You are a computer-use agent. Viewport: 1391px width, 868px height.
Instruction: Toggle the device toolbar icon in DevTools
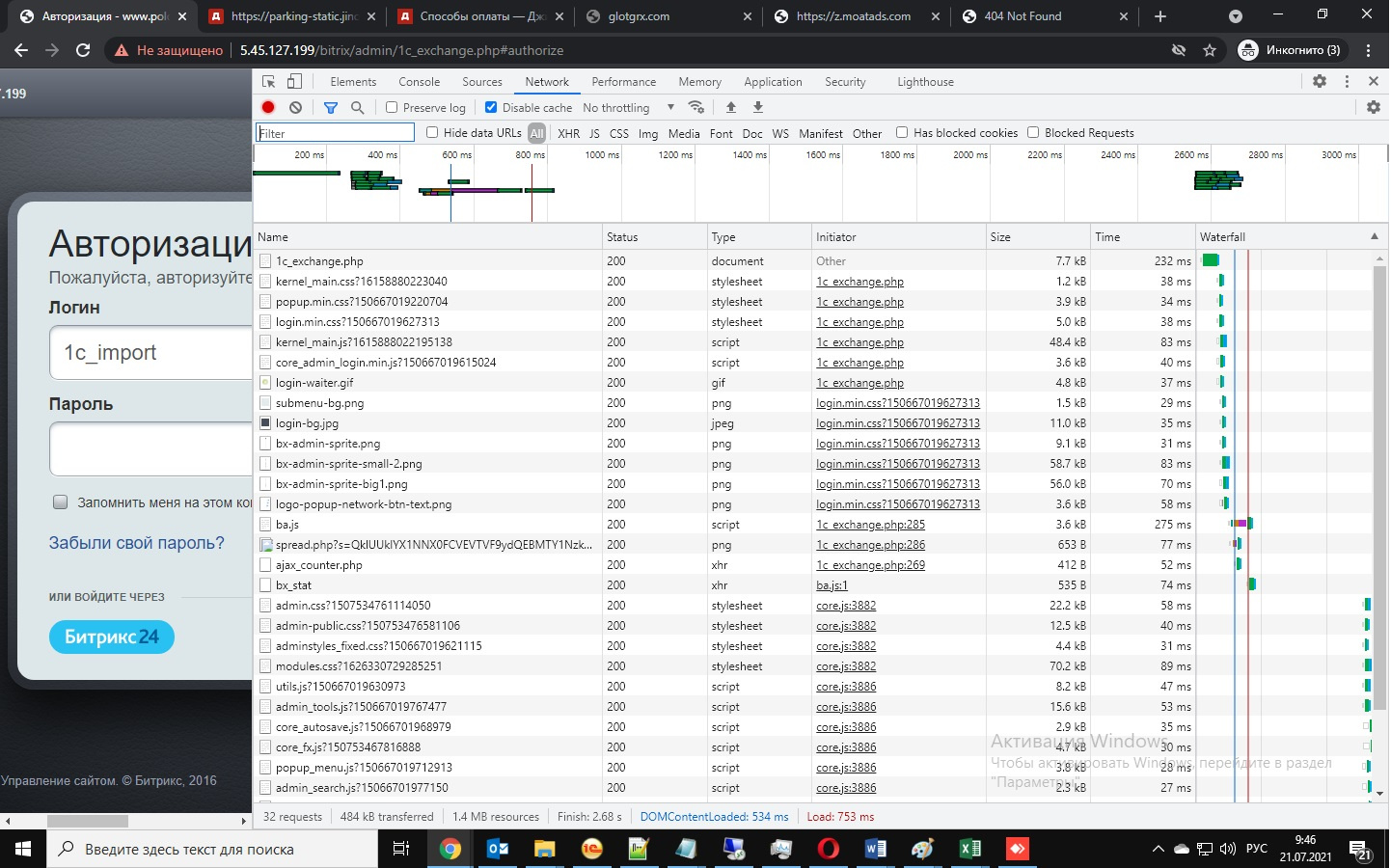(x=295, y=82)
